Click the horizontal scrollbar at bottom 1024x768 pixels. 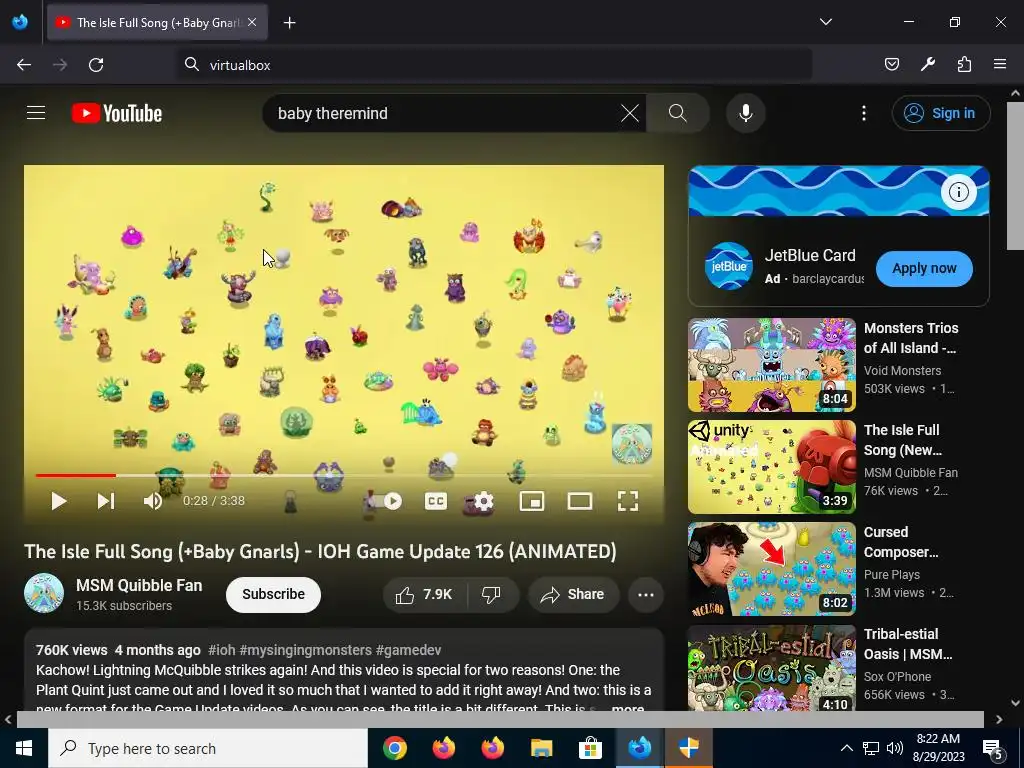tap(500, 719)
